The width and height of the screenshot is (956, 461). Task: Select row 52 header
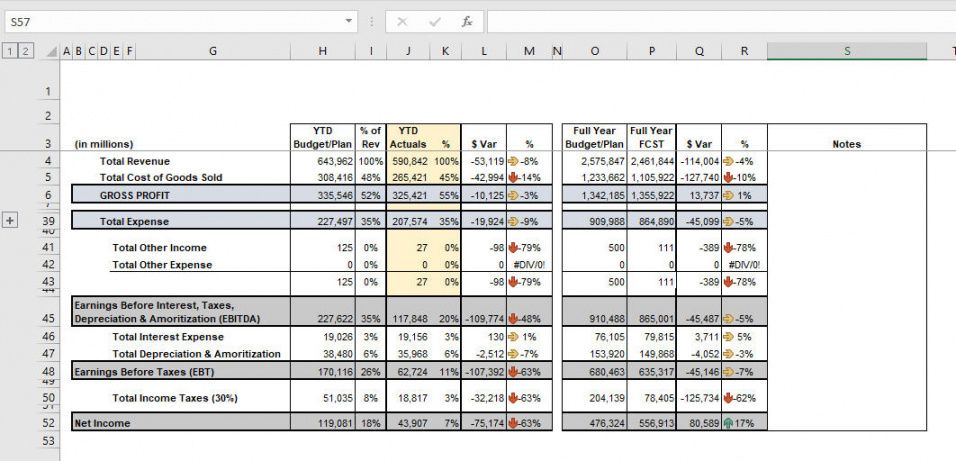pyautogui.click(x=48, y=423)
